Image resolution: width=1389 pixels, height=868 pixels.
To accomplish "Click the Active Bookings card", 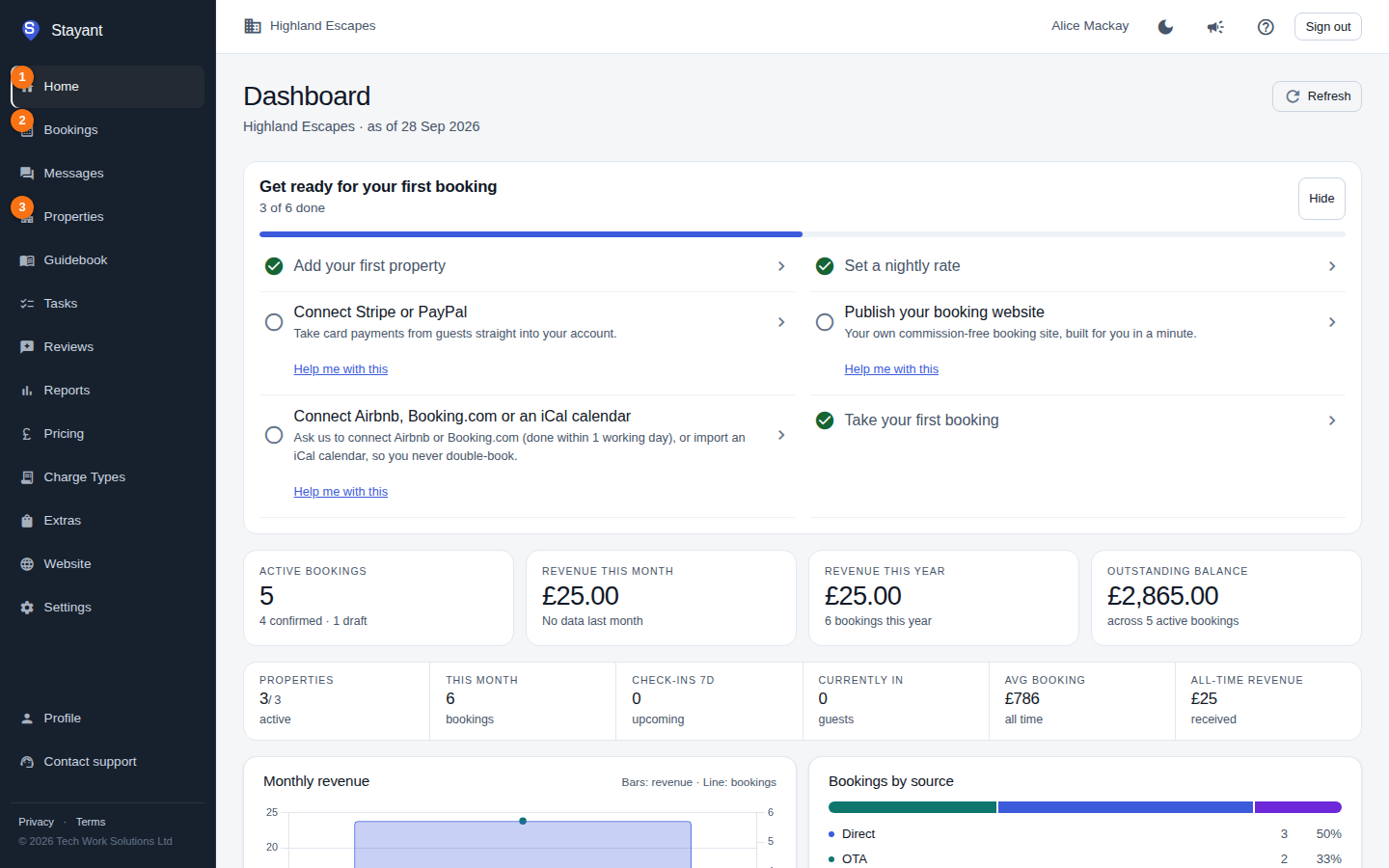I will point(378,598).
